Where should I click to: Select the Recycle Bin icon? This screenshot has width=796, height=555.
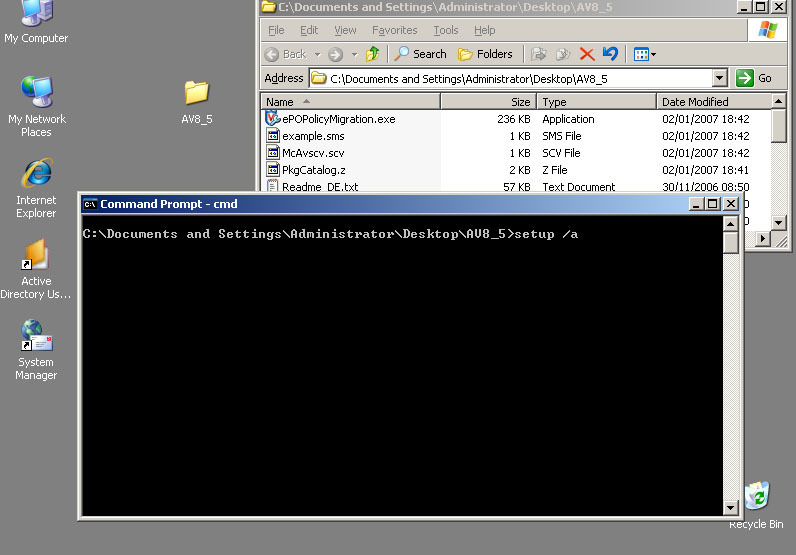756,505
